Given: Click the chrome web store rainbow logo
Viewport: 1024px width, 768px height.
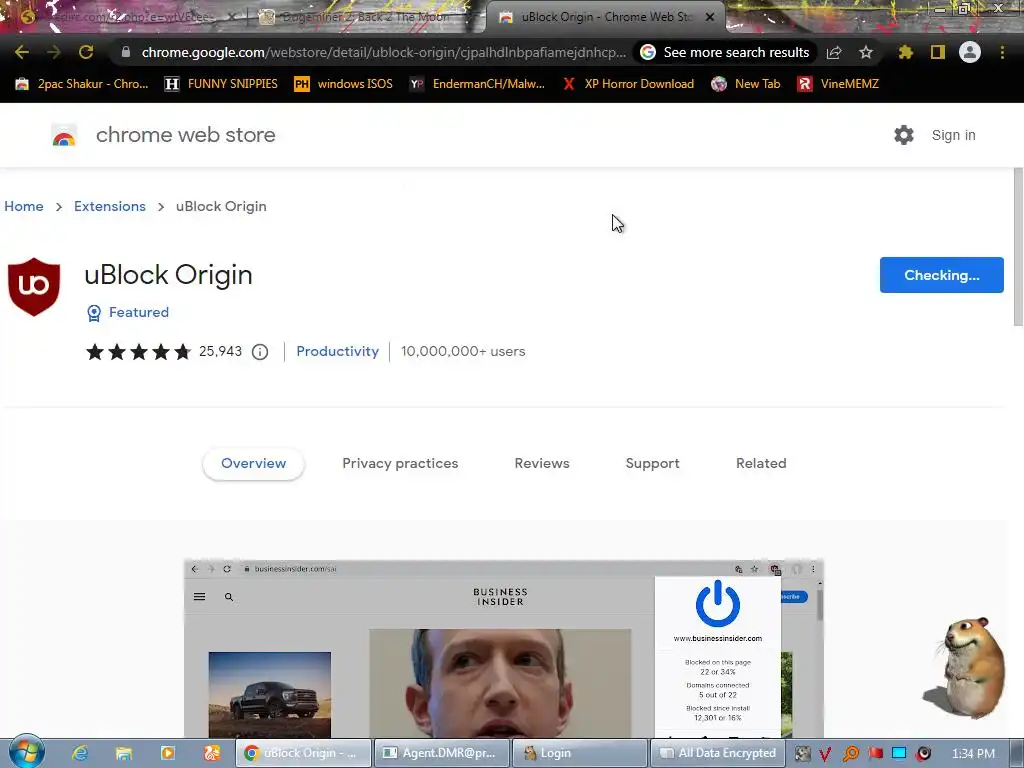Looking at the screenshot, I should 64,135.
